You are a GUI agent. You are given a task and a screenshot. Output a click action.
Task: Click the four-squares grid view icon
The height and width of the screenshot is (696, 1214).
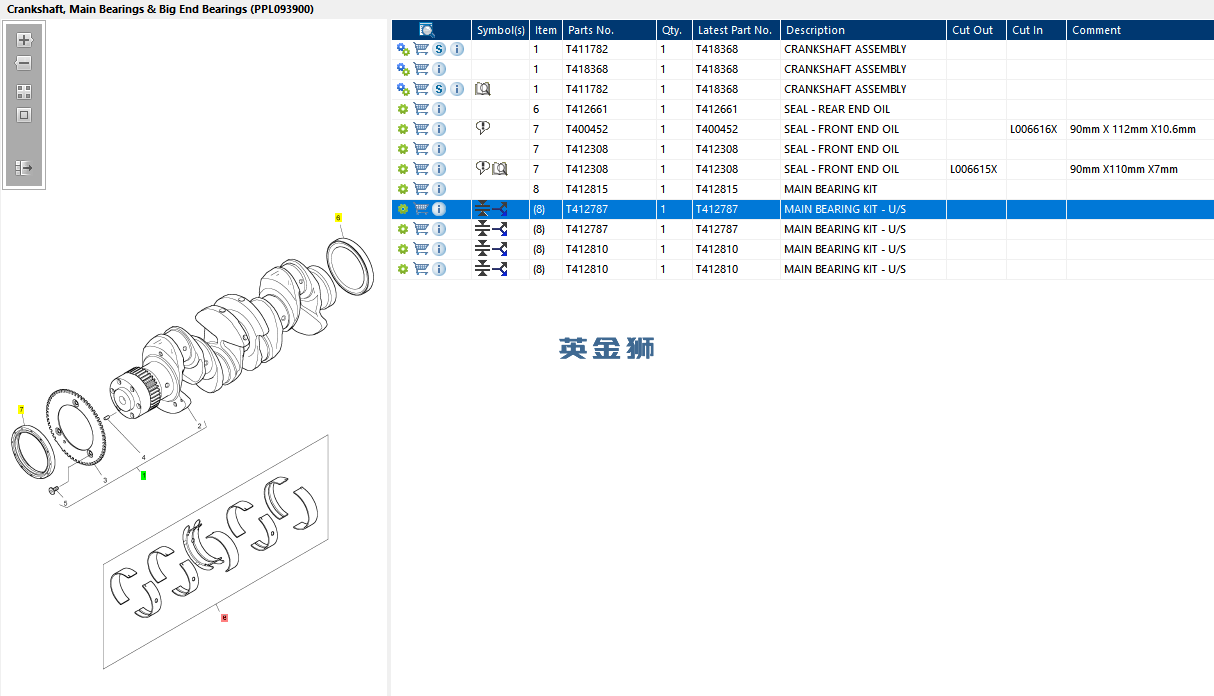[24, 91]
